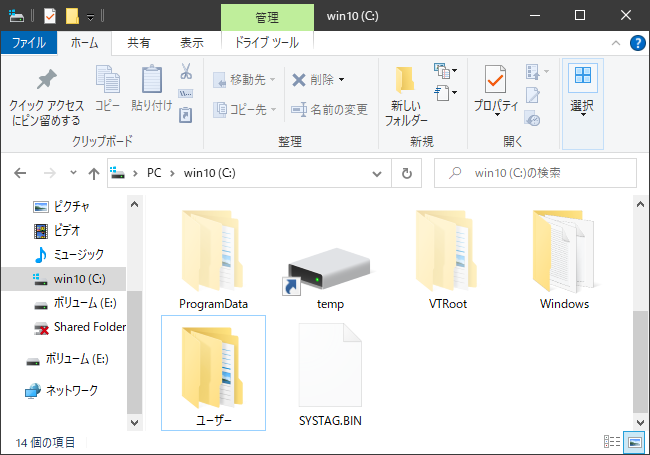Screen dimensions: 650x455
Task: Collapse the ribbon with the chevron
Action: [x=616, y=43]
